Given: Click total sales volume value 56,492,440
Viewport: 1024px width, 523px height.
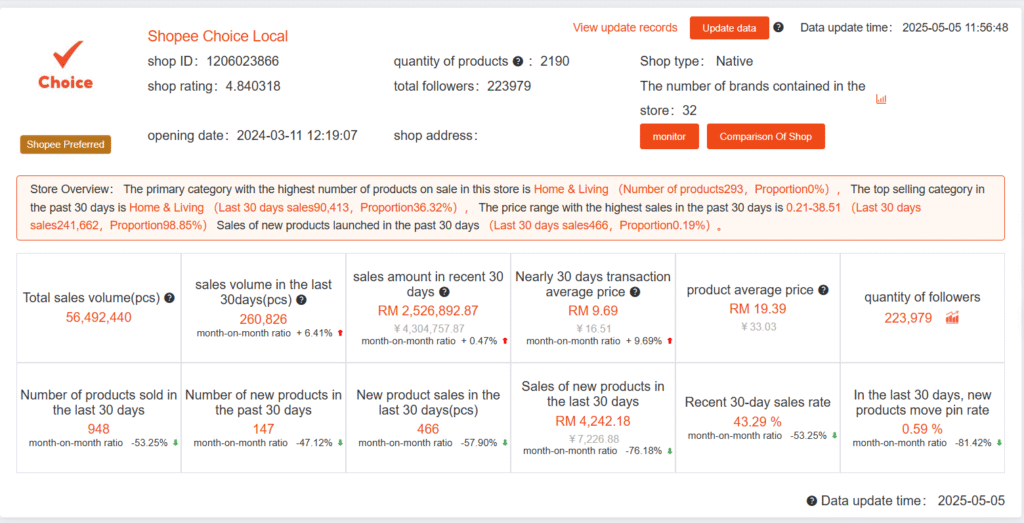Looking at the screenshot, I should 99,317.
